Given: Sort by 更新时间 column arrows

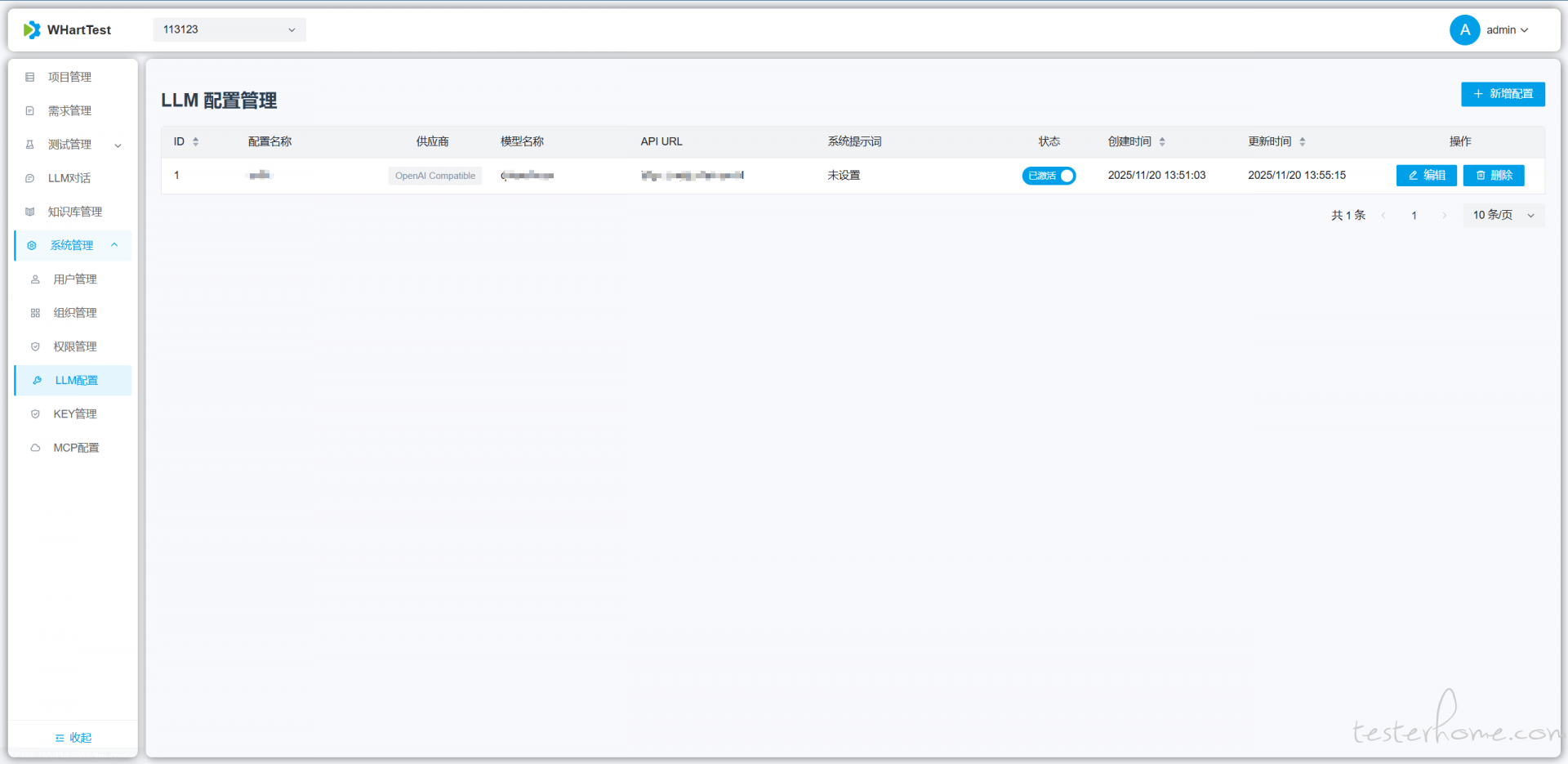Looking at the screenshot, I should [x=1303, y=142].
